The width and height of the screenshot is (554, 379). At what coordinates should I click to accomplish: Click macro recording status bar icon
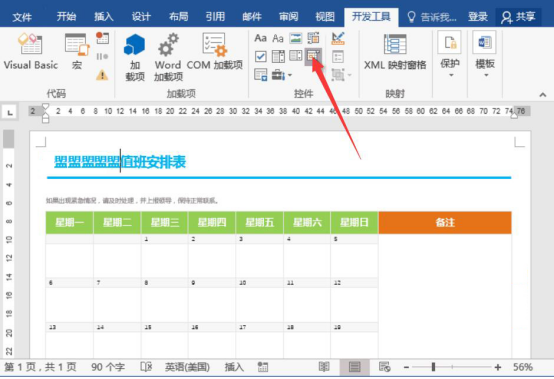263,367
